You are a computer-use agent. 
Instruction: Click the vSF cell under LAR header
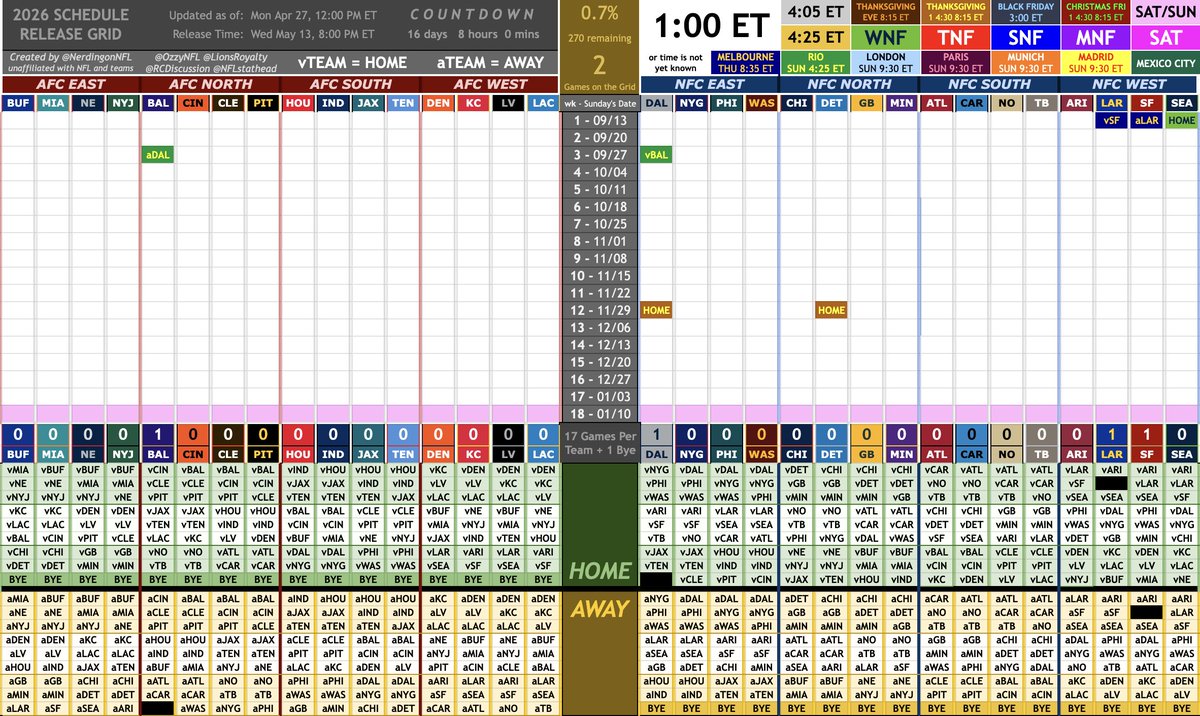tap(1111, 120)
